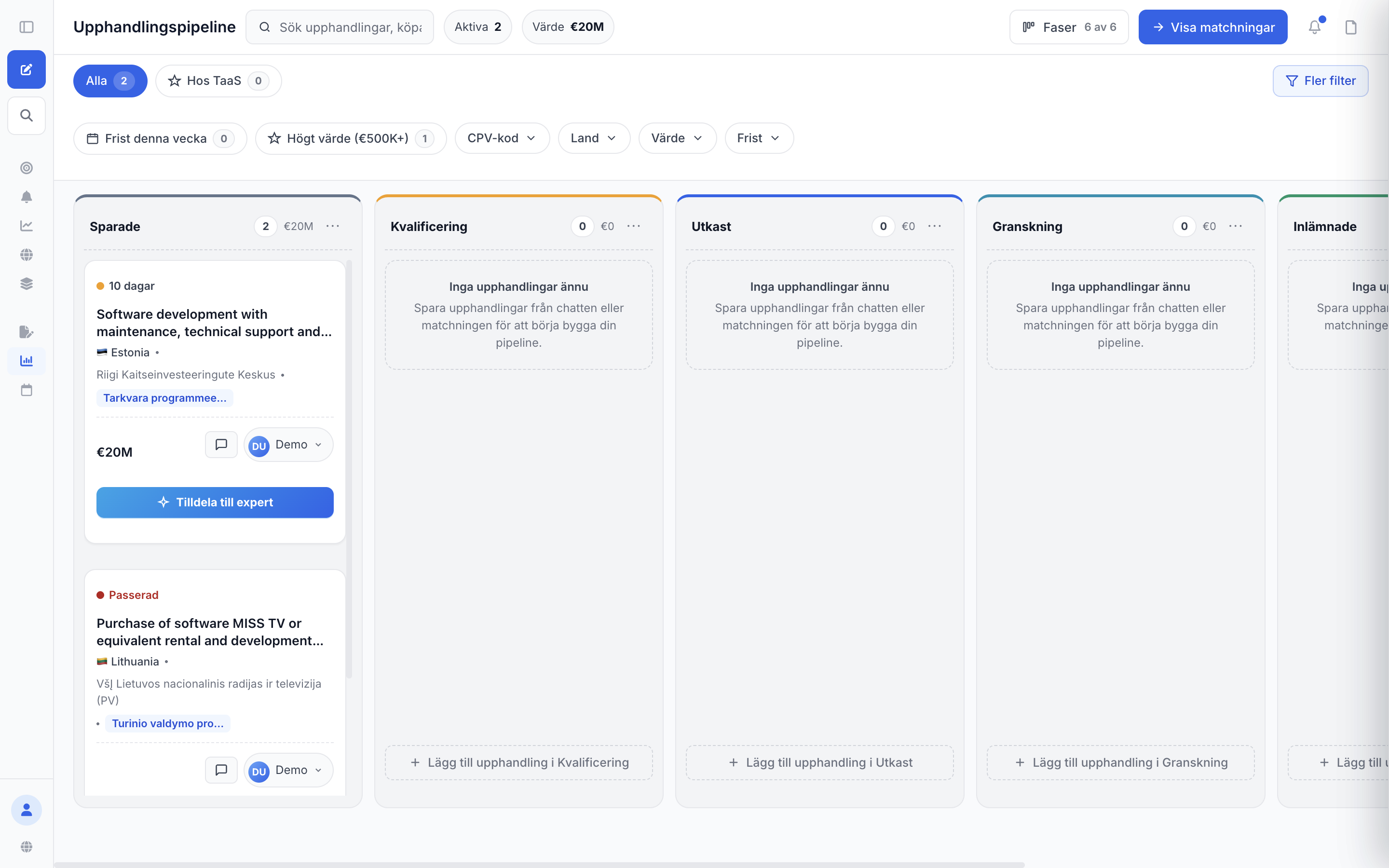The image size is (1389, 868).
Task: Open Utkast column options menu
Action: coord(934,226)
